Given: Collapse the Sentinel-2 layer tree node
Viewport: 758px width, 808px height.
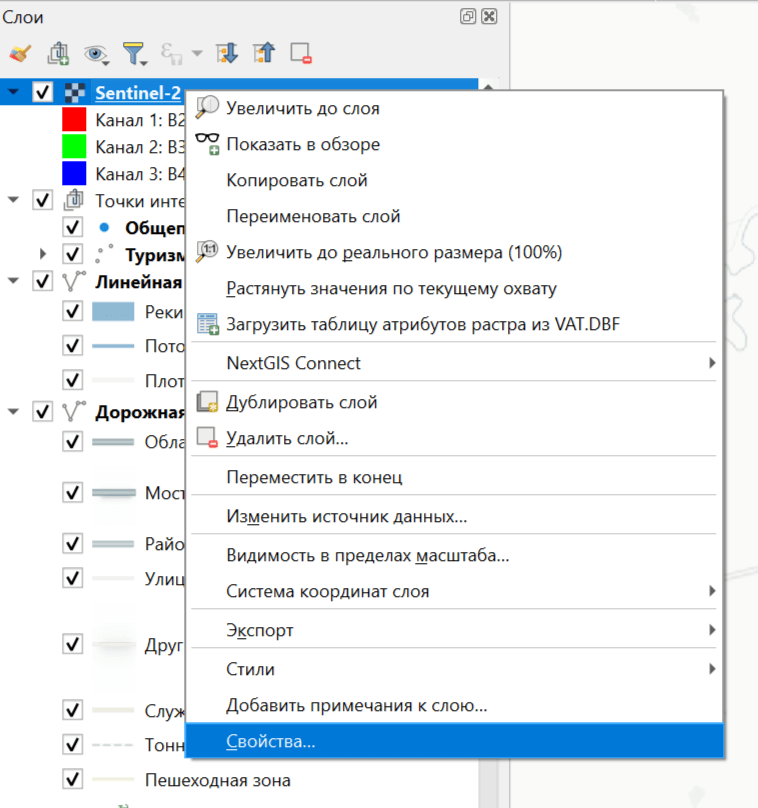Looking at the screenshot, I should coord(13,92).
